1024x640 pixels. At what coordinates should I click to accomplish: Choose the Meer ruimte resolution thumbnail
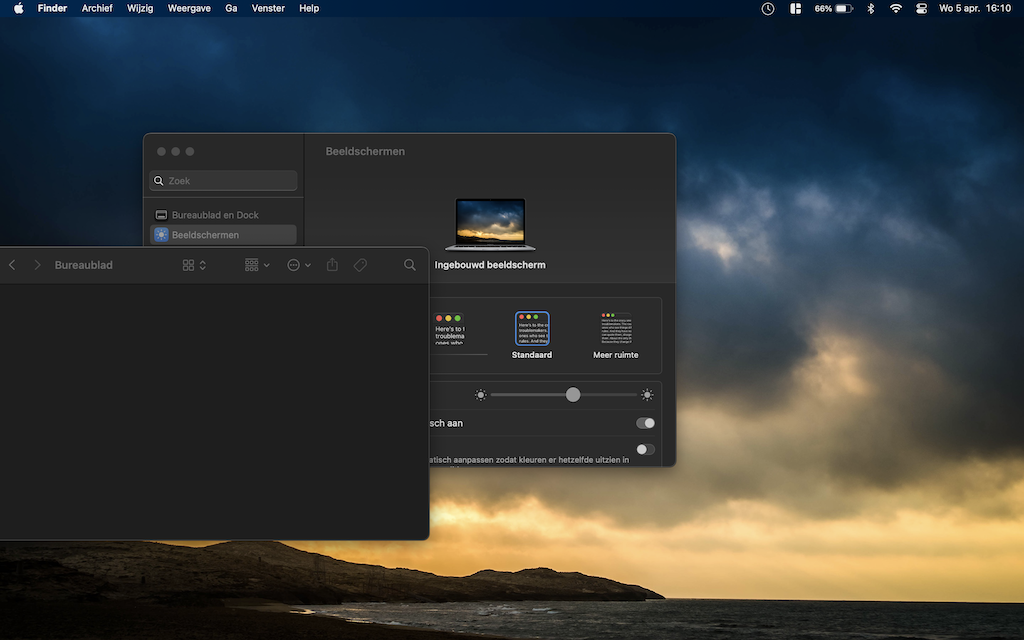615,330
